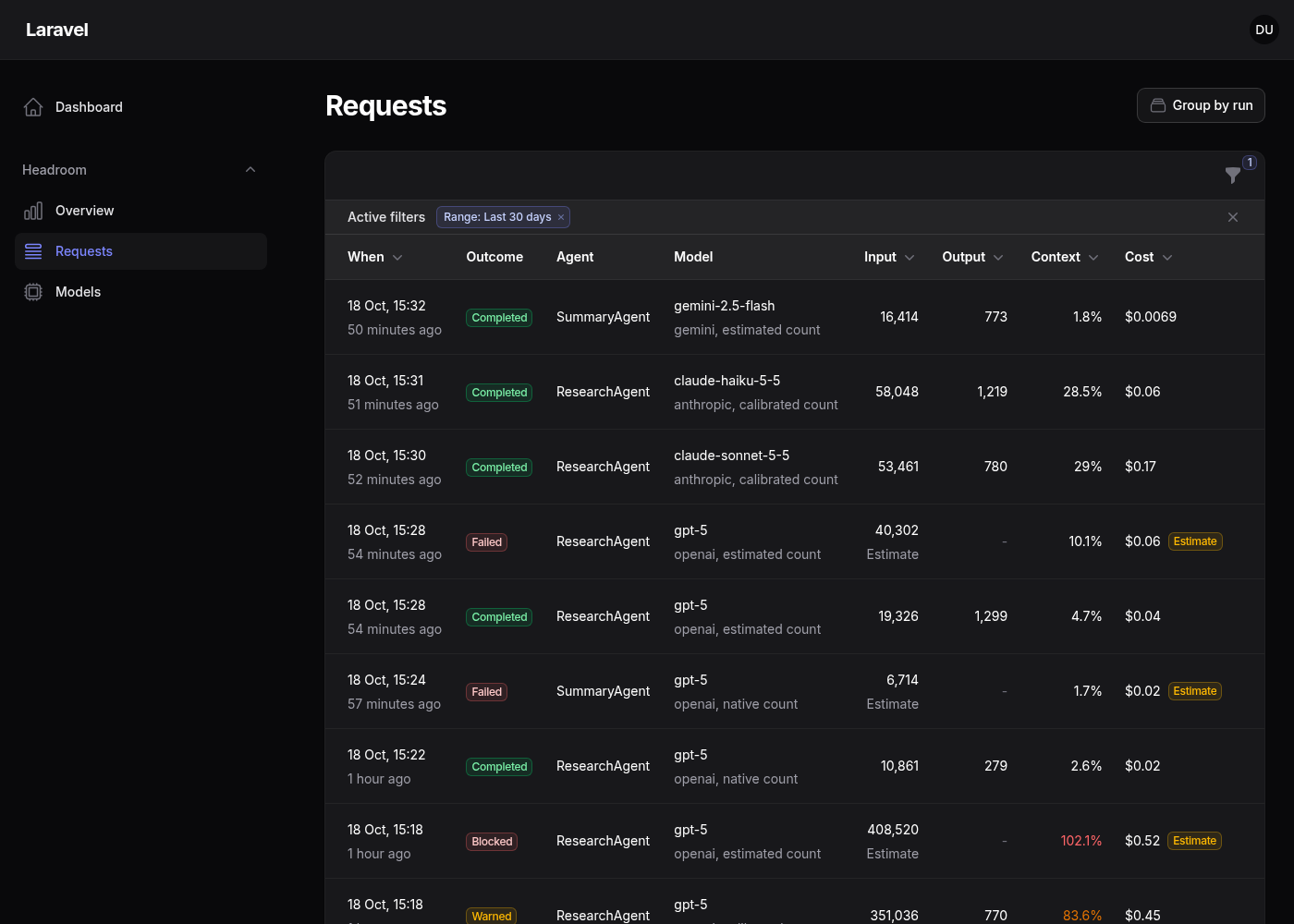
Task: Click the Dashboard home icon
Action: point(33,107)
